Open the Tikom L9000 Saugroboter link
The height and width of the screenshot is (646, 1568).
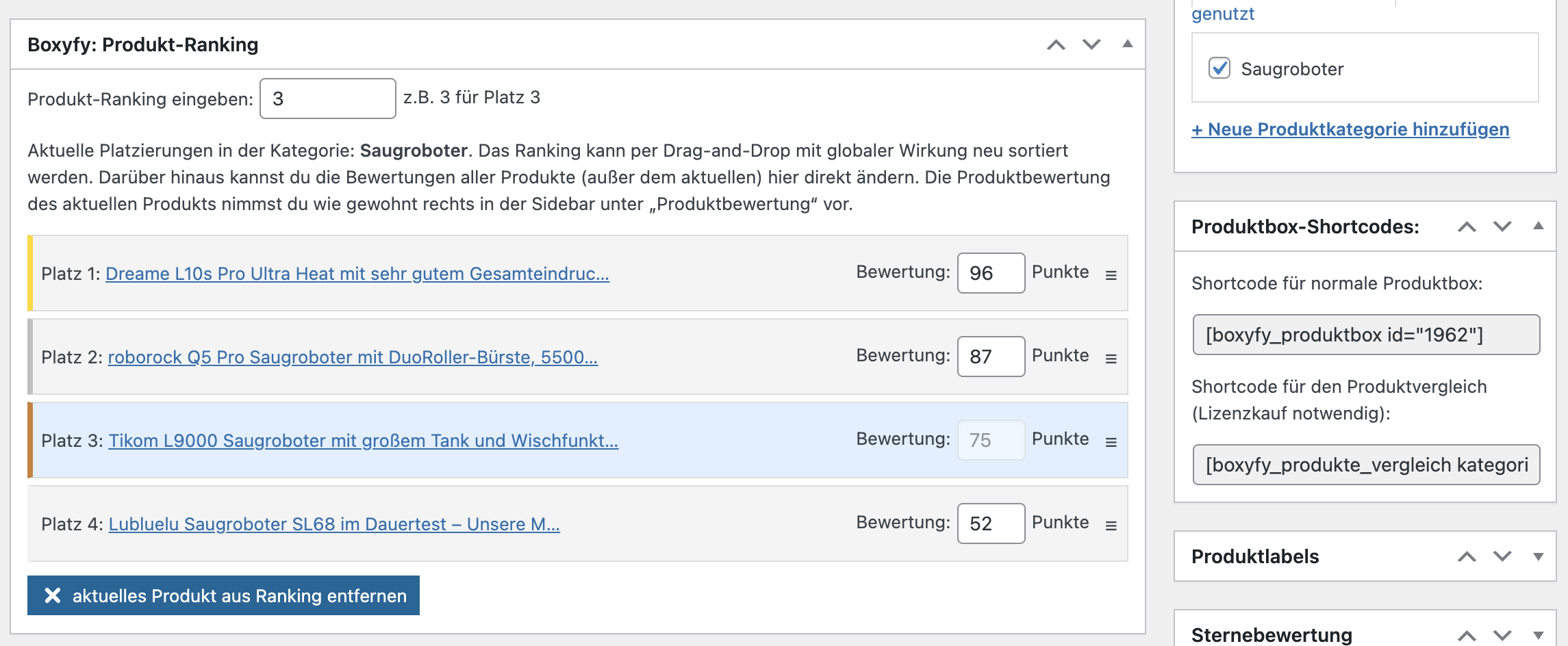(x=364, y=441)
